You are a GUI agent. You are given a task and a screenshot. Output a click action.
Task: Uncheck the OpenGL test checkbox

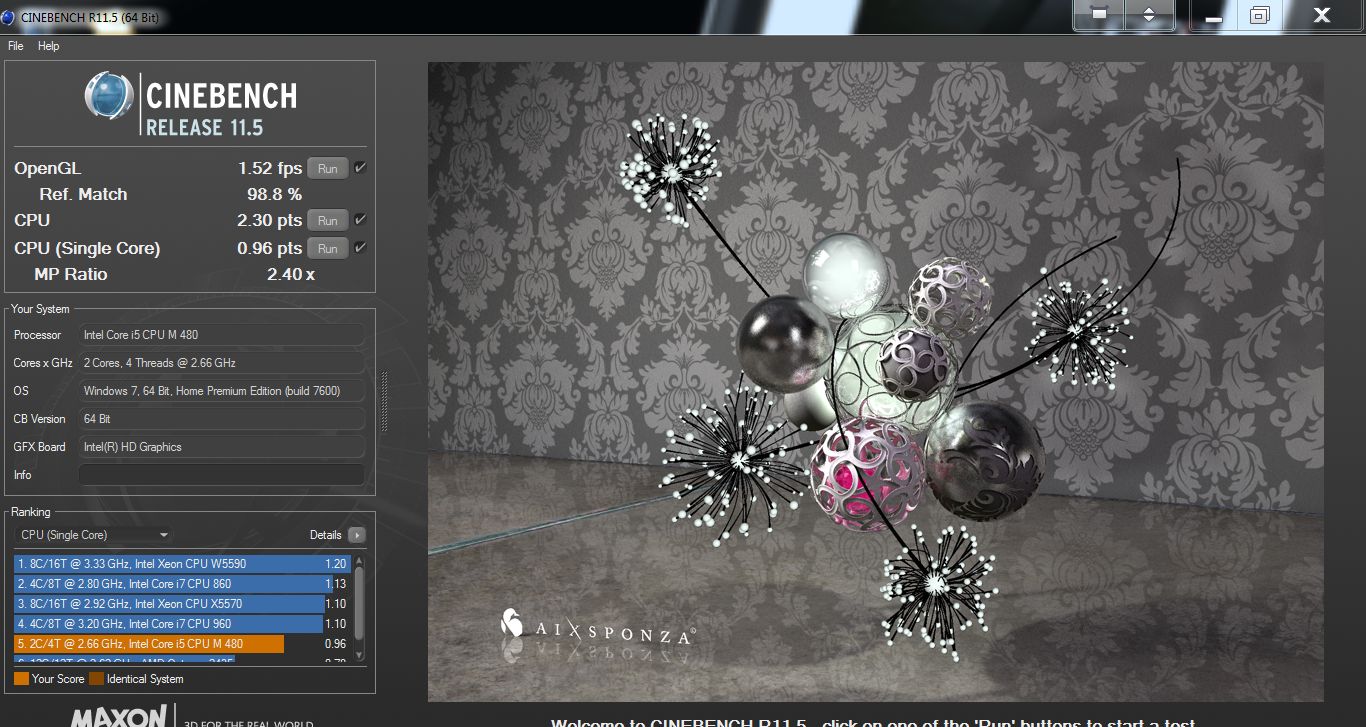click(x=360, y=168)
